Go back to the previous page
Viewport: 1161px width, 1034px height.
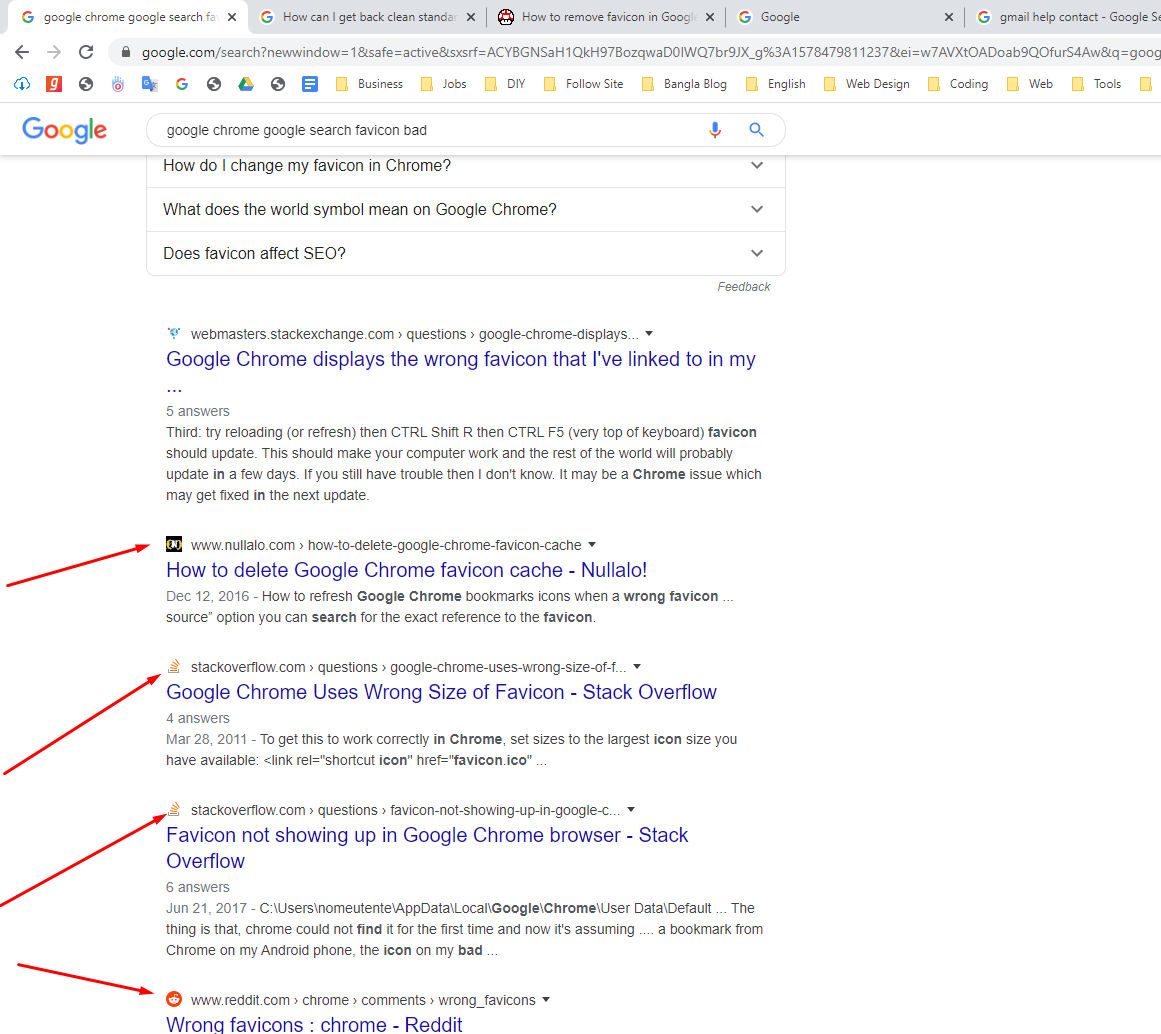21,52
